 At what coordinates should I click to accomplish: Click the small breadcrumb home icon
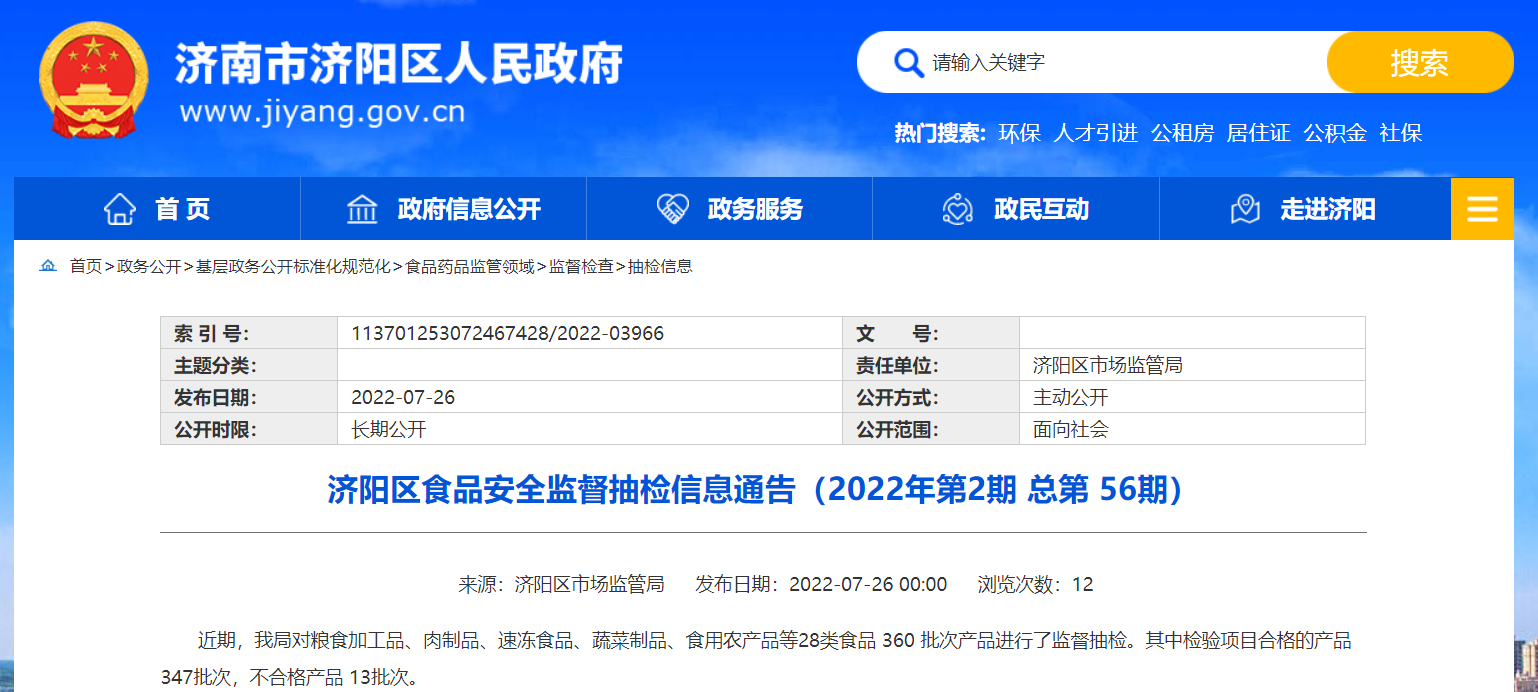48,266
